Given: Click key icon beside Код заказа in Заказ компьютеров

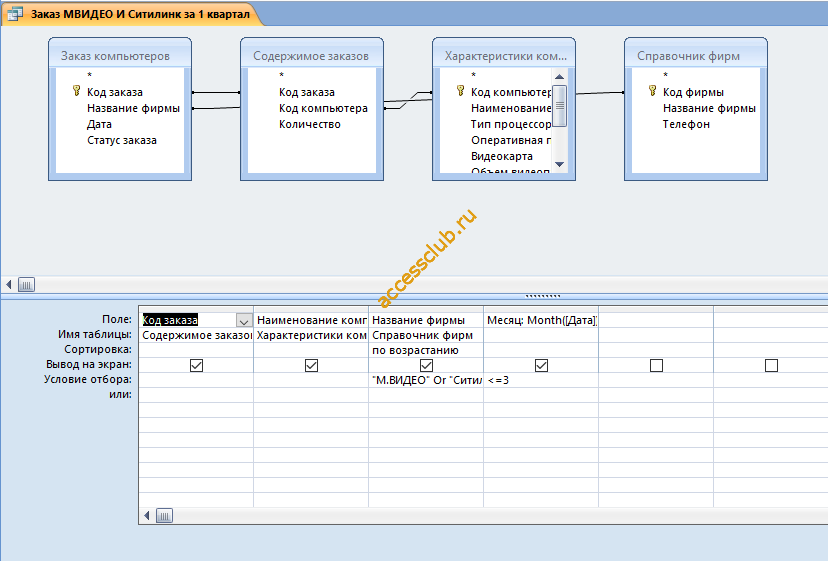Looking at the screenshot, I should [77, 91].
